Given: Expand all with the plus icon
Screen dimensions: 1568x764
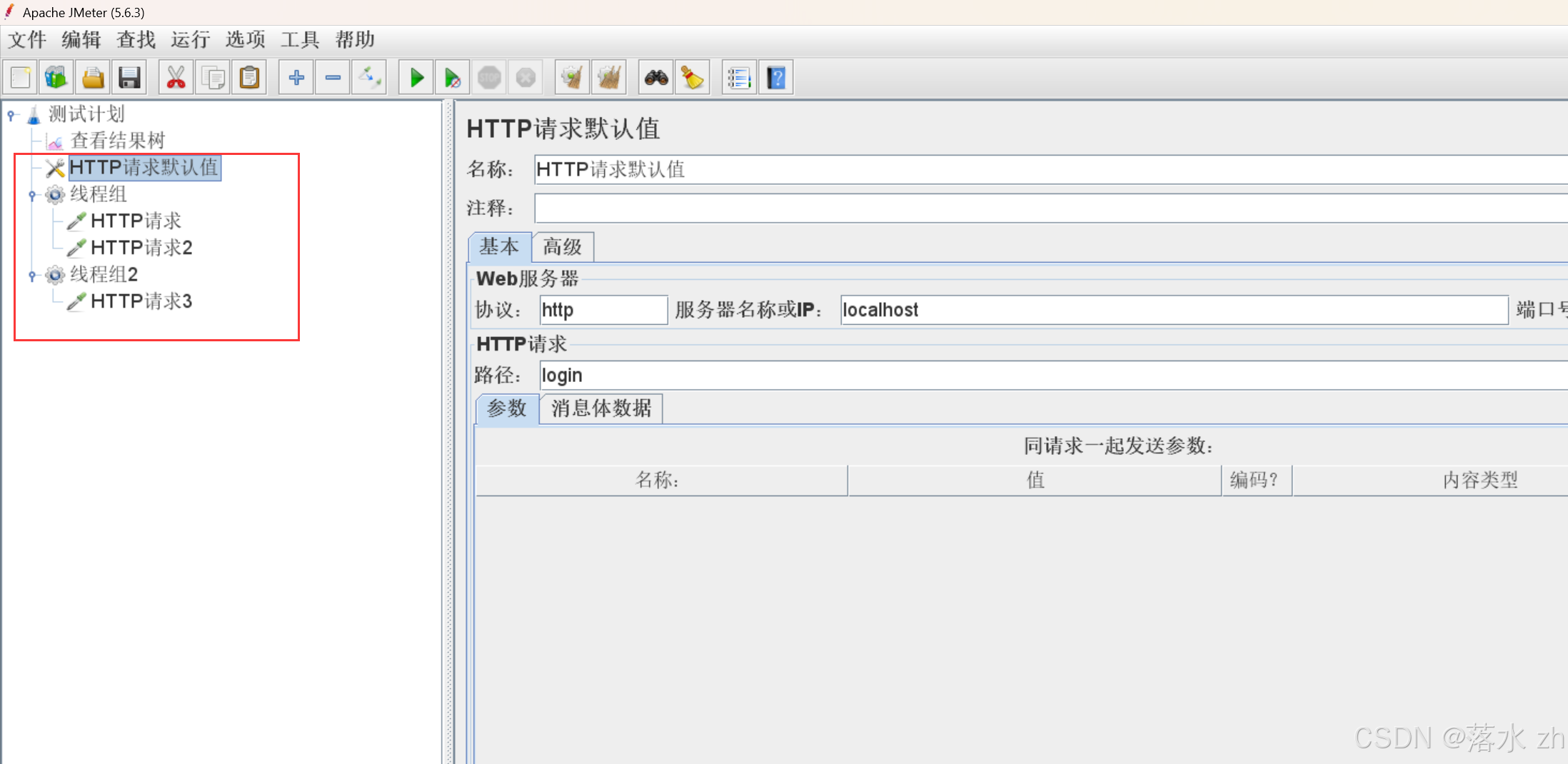Looking at the screenshot, I should coord(296,77).
